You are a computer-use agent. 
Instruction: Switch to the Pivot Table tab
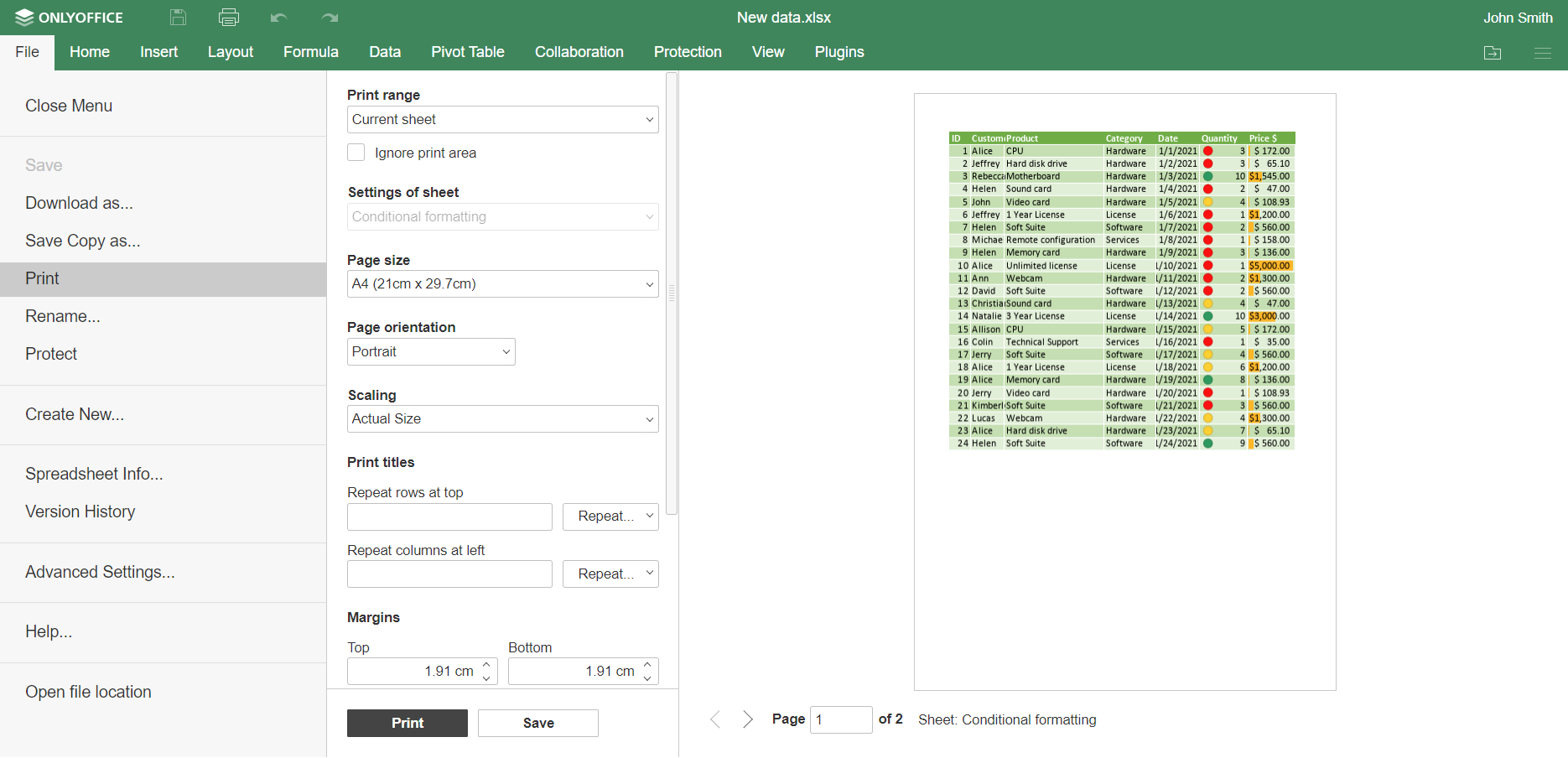click(467, 52)
